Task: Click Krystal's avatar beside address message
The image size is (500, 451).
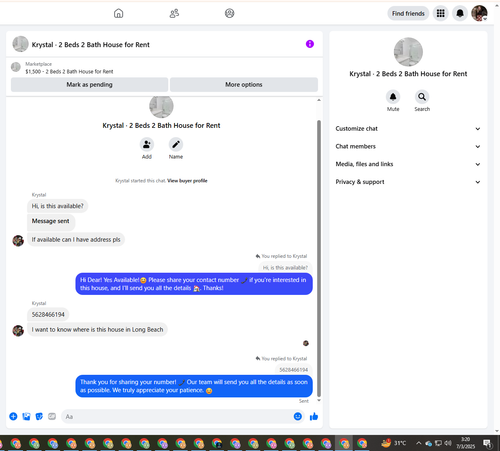Action: pos(18,240)
